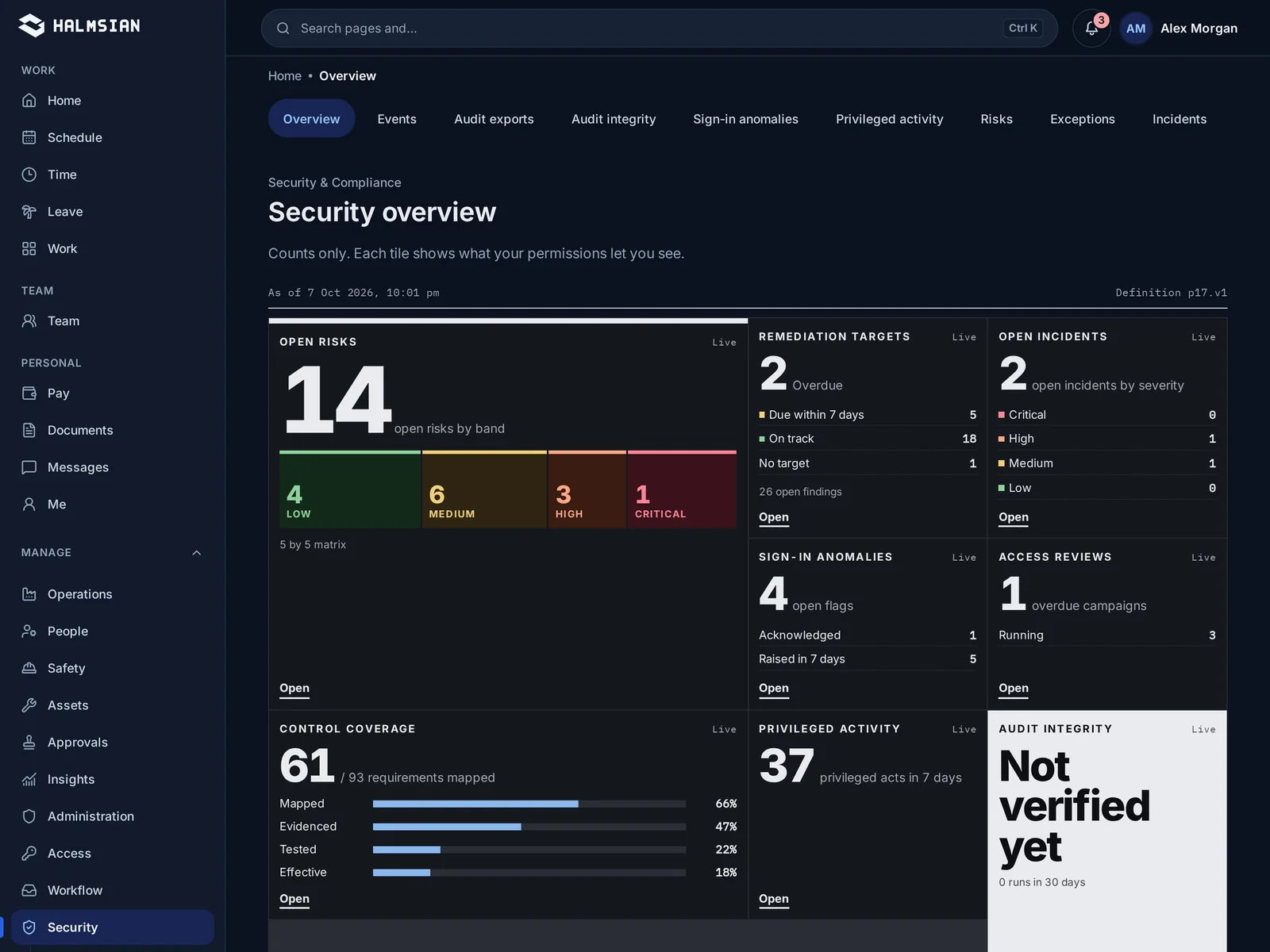Click the Approvals stamp icon
1270x952 pixels.
29,743
